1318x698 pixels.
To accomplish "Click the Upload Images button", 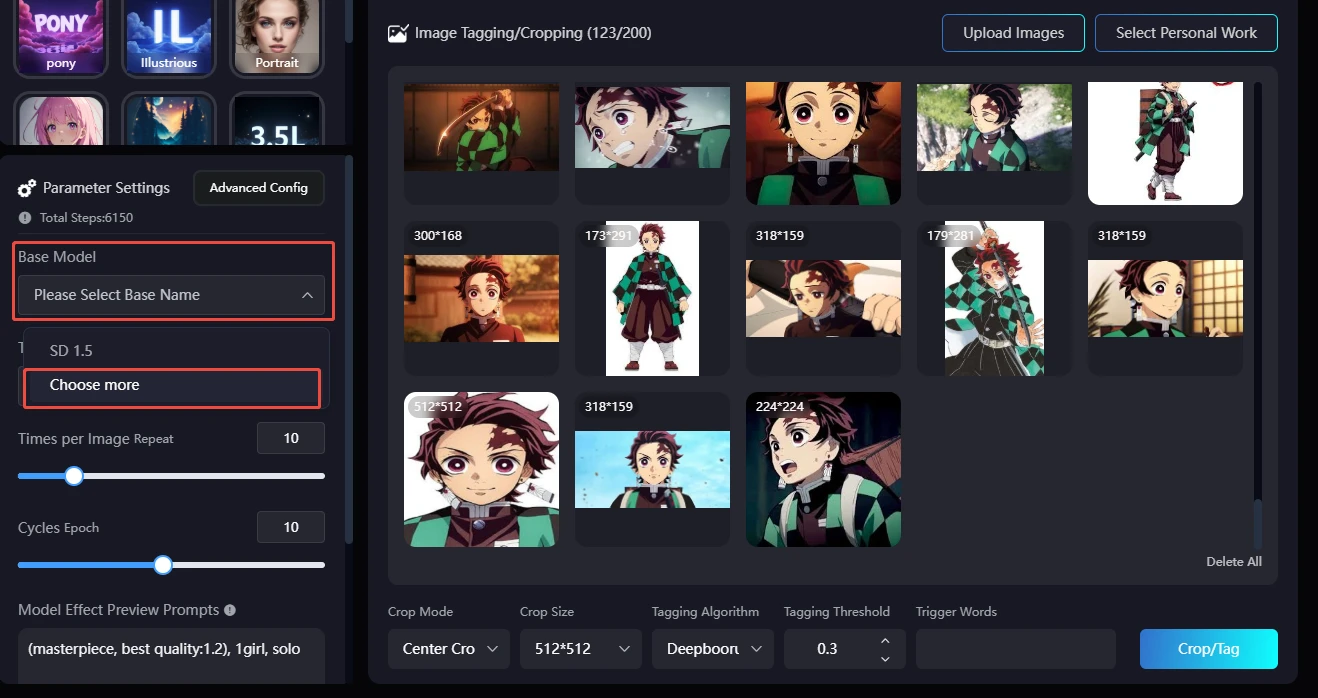I will (1013, 33).
